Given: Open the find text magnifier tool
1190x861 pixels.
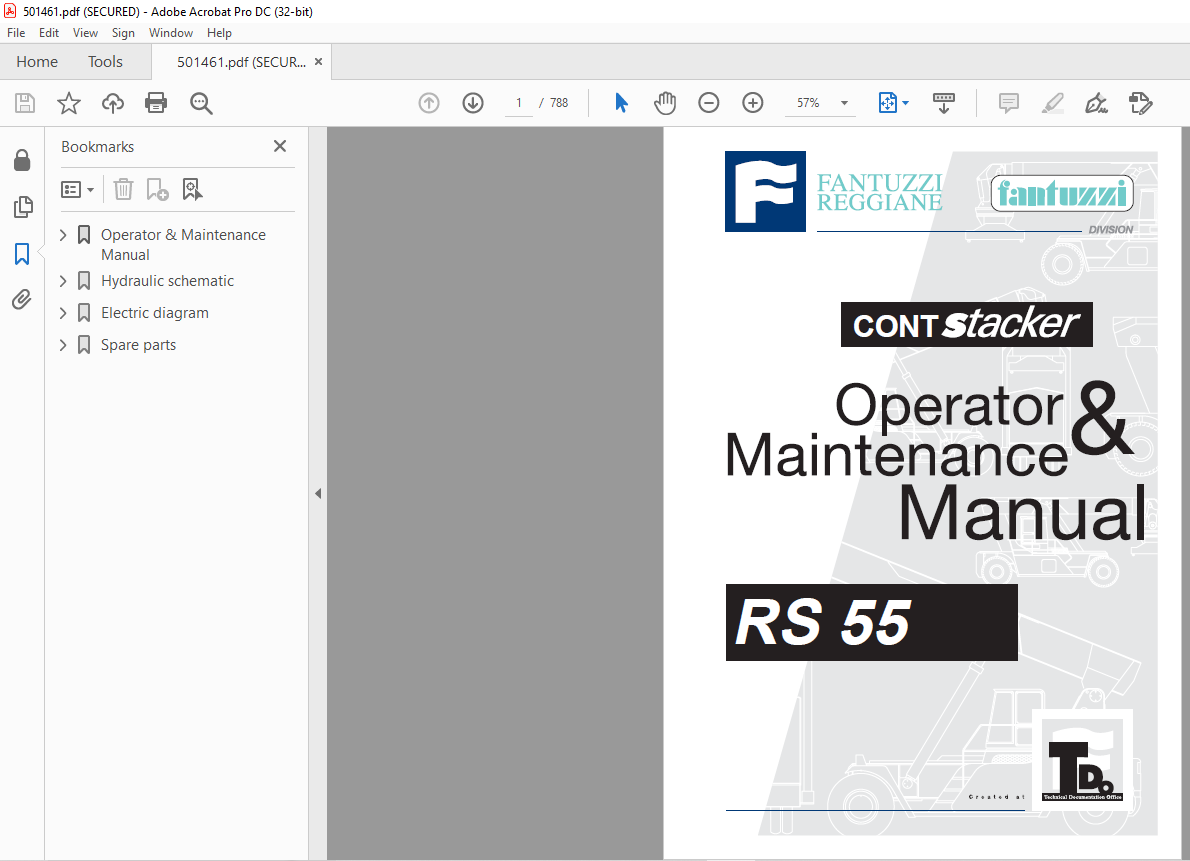Looking at the screenshot, I should pos(201,103).
